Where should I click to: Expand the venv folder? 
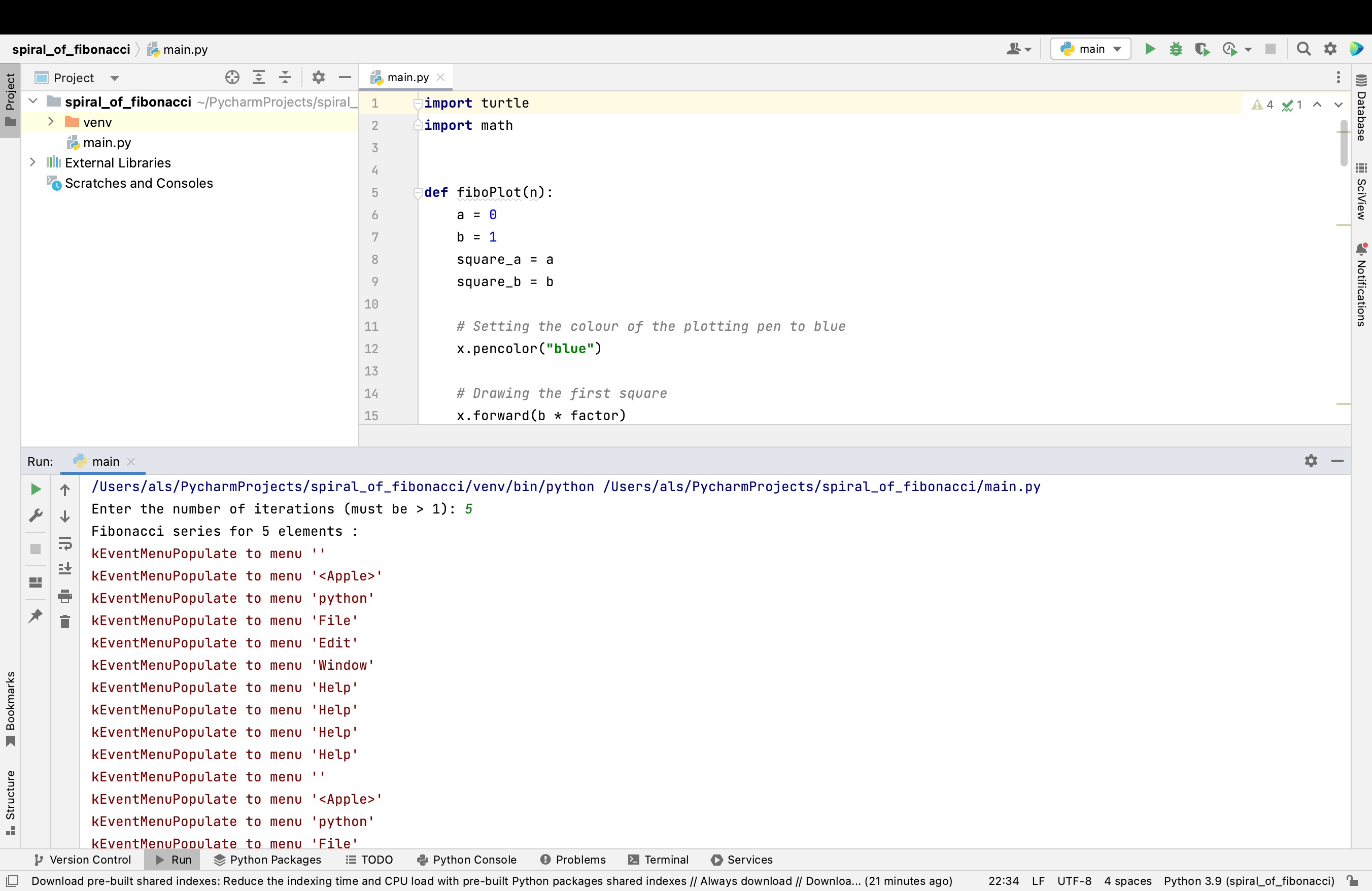[51, 122]
